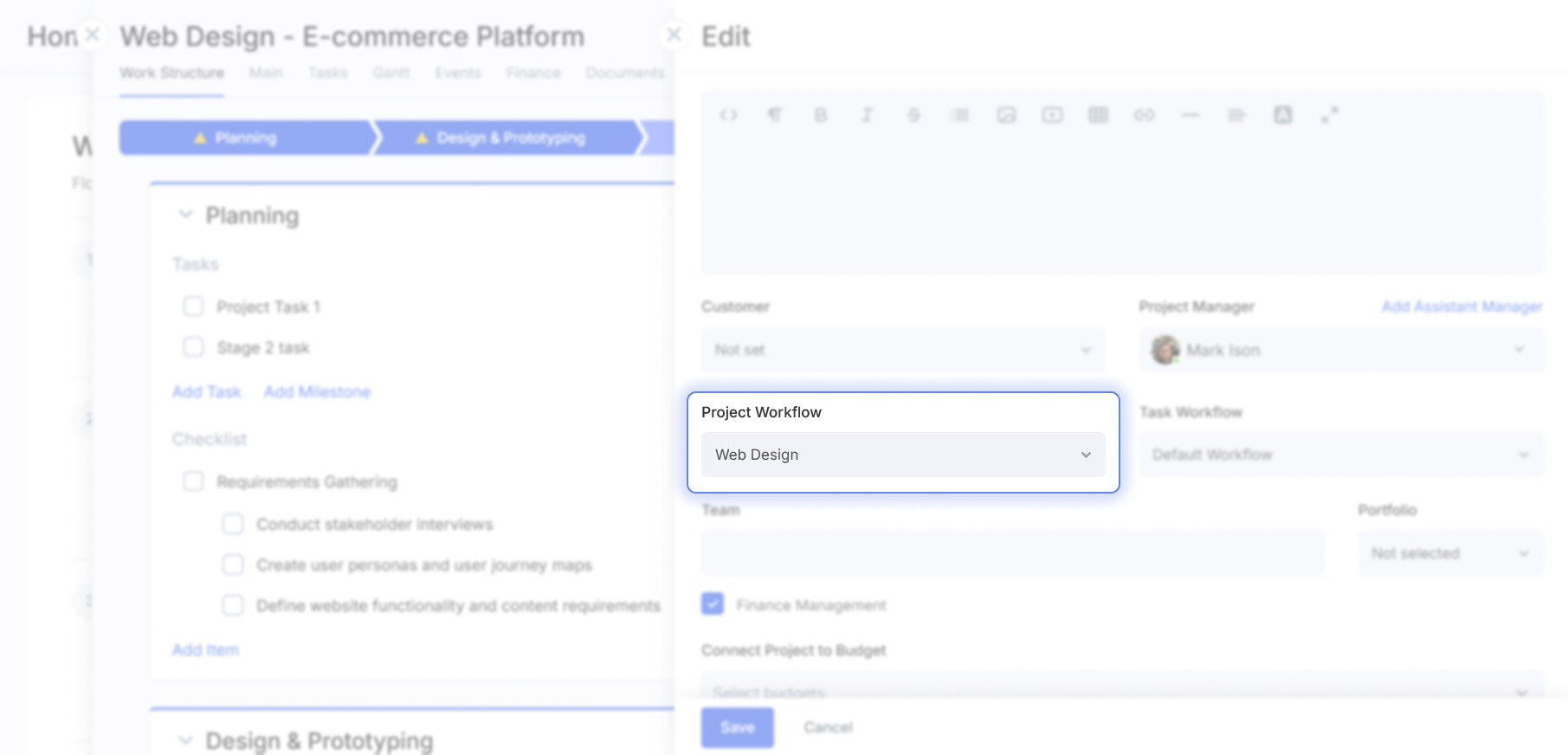Apply strikethrough formatting in editor
This screenshot has width=1568, height=755.
[913, 115]
